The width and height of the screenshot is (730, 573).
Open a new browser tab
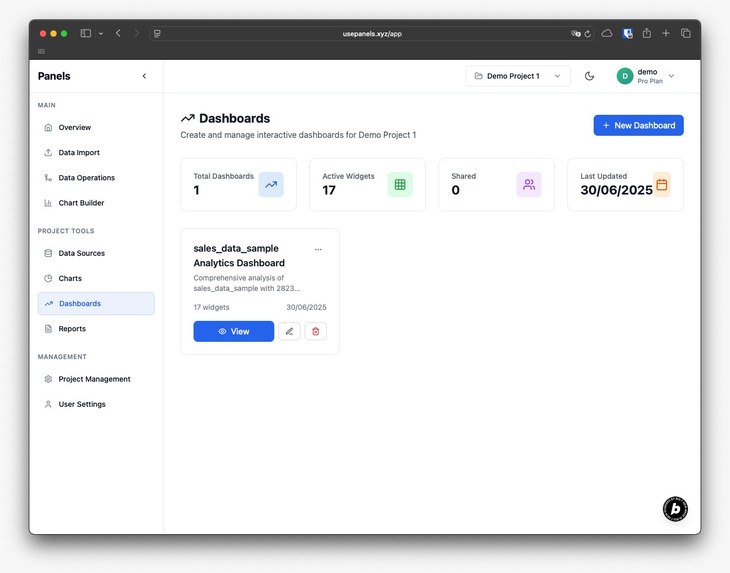[x=666, y=33]
